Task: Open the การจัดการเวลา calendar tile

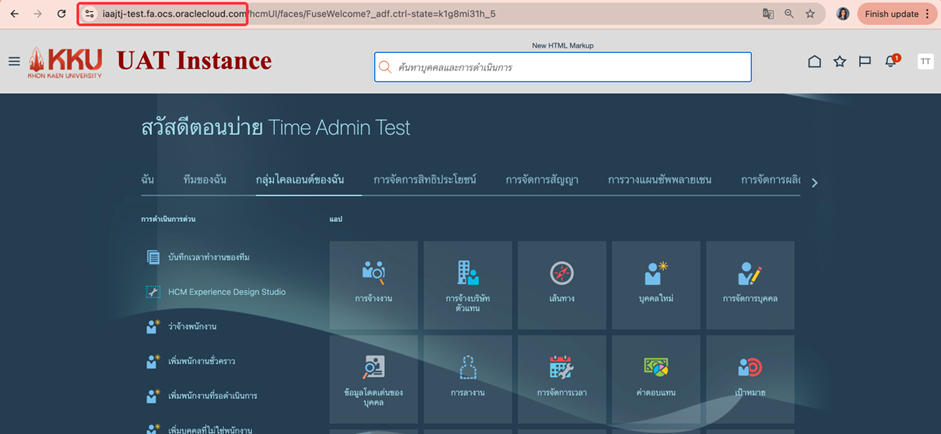Action: pyautogui.click(x=561, y=378)
